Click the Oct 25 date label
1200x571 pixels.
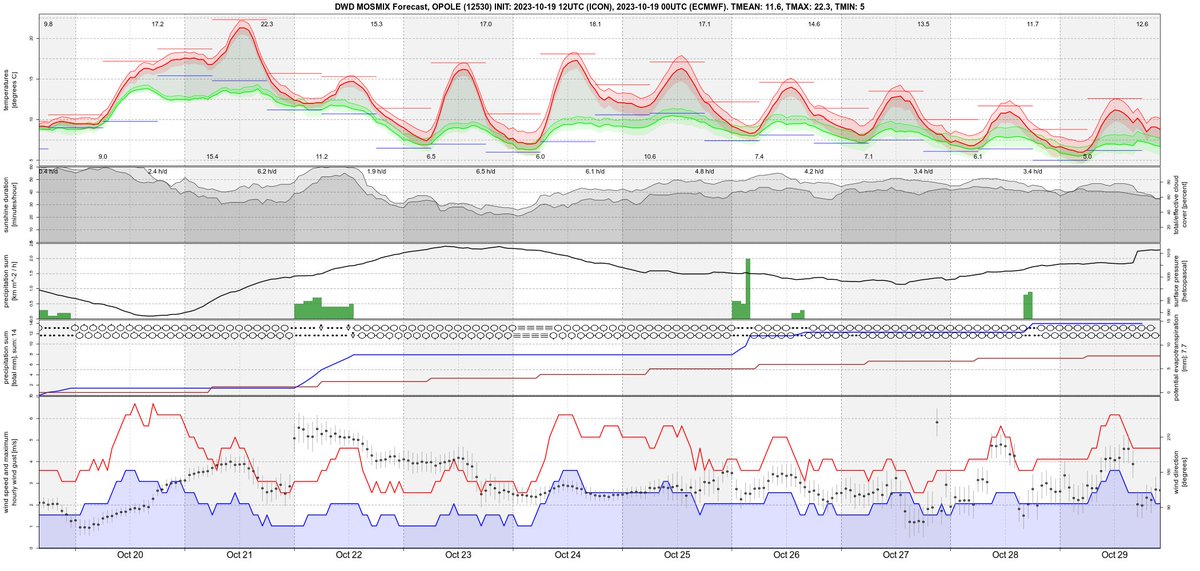pos(678,554)
